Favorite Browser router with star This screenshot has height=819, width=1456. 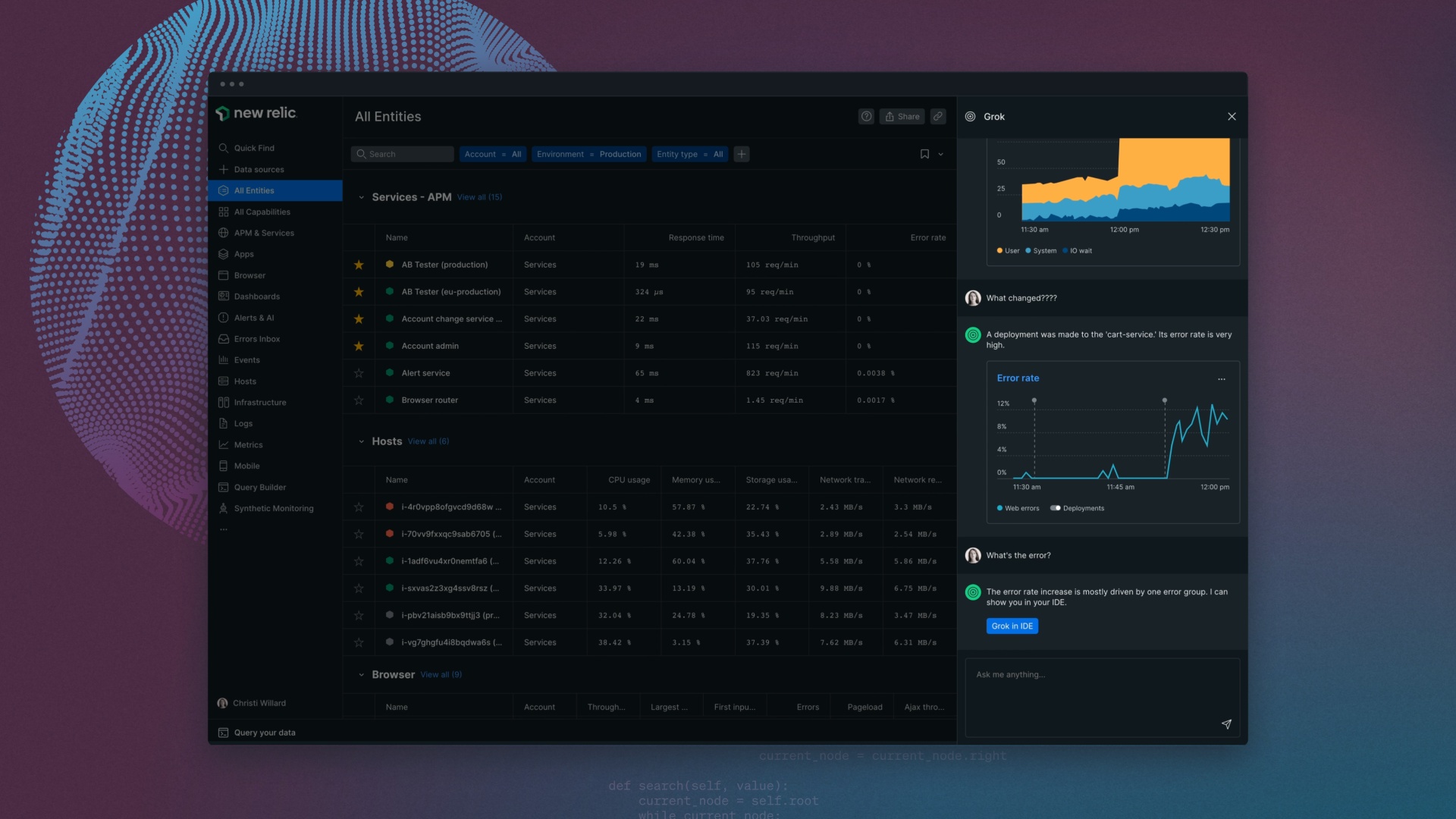[x=359, y=400]
